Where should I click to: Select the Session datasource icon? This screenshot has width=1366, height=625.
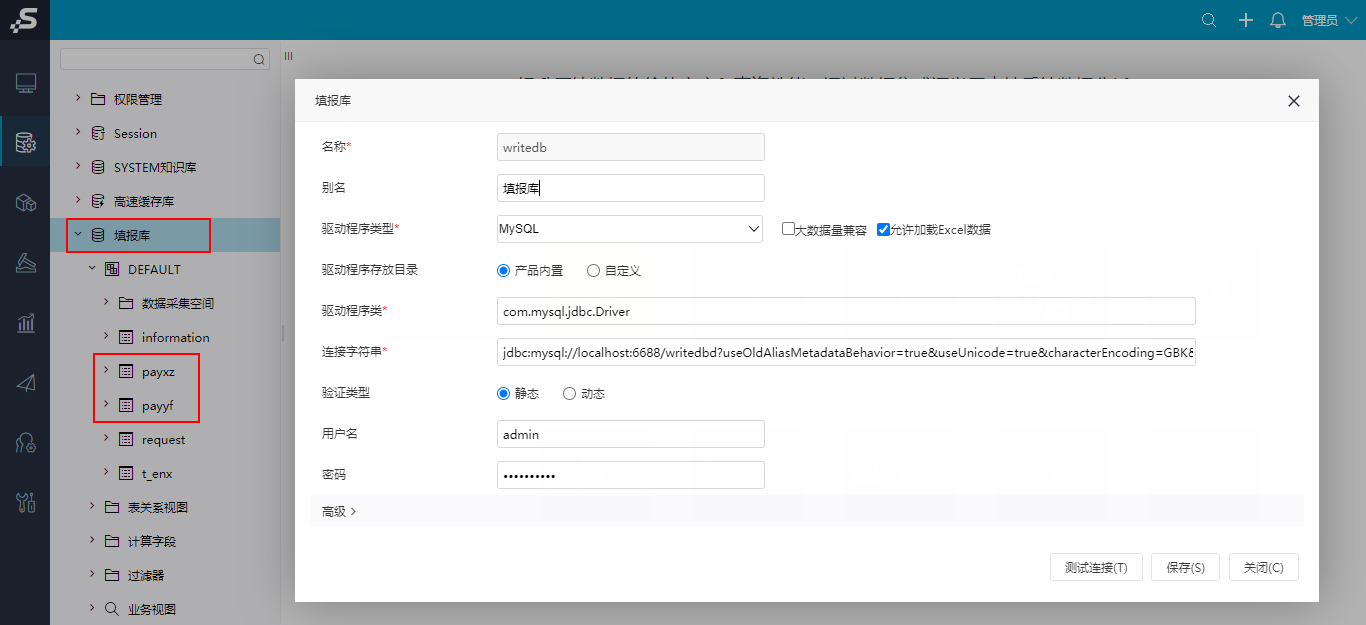point(97,133)
